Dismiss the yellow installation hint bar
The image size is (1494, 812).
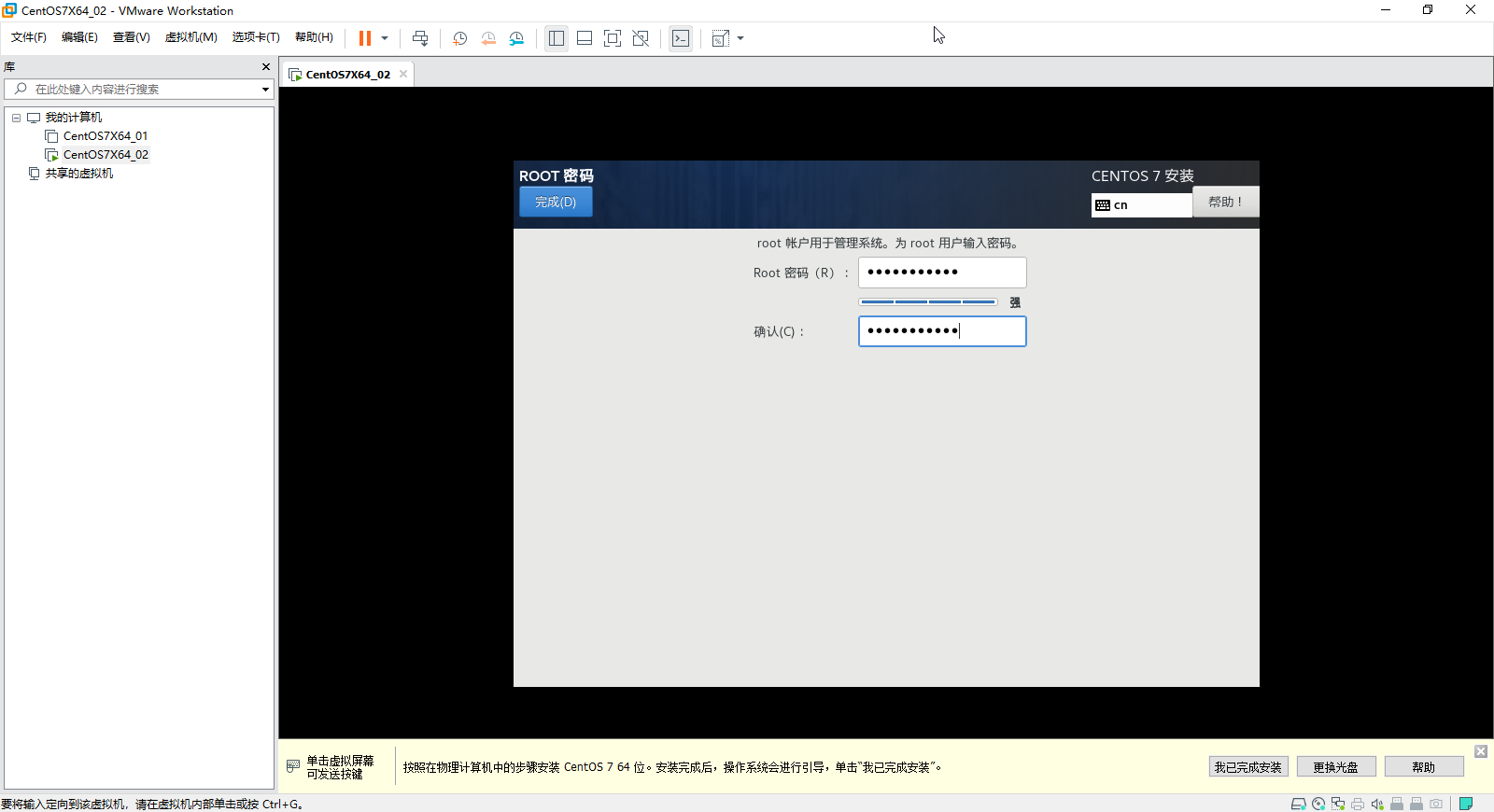pos(1481,751)
